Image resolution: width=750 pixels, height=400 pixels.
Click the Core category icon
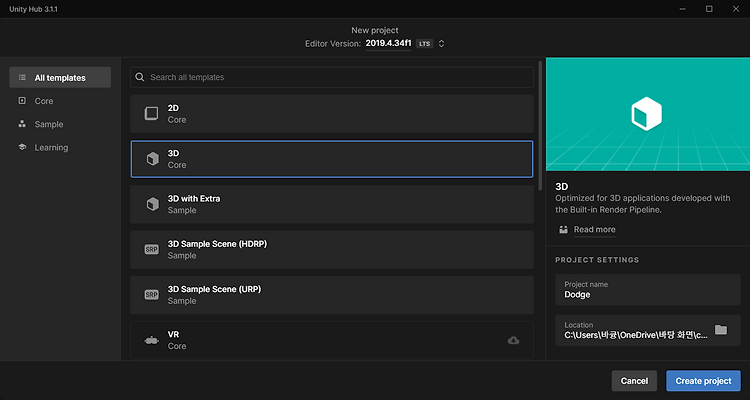click(x=22, y=100)
